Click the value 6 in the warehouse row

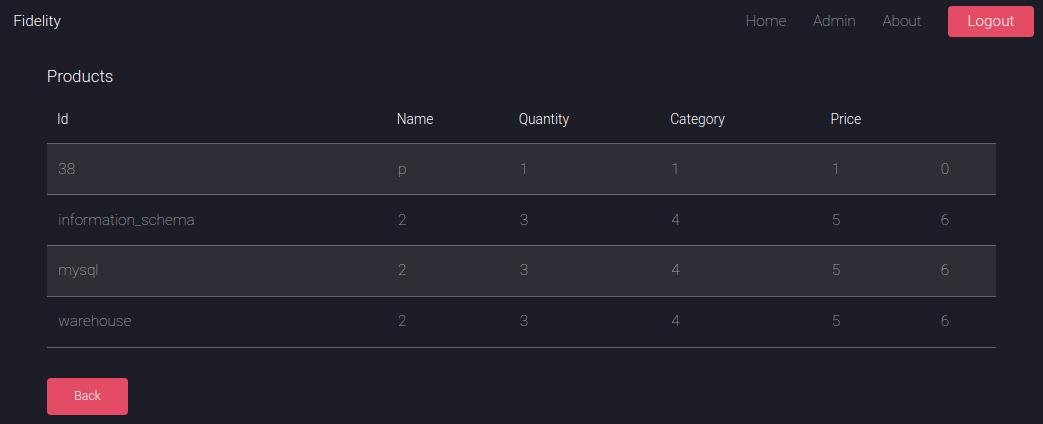944,321
